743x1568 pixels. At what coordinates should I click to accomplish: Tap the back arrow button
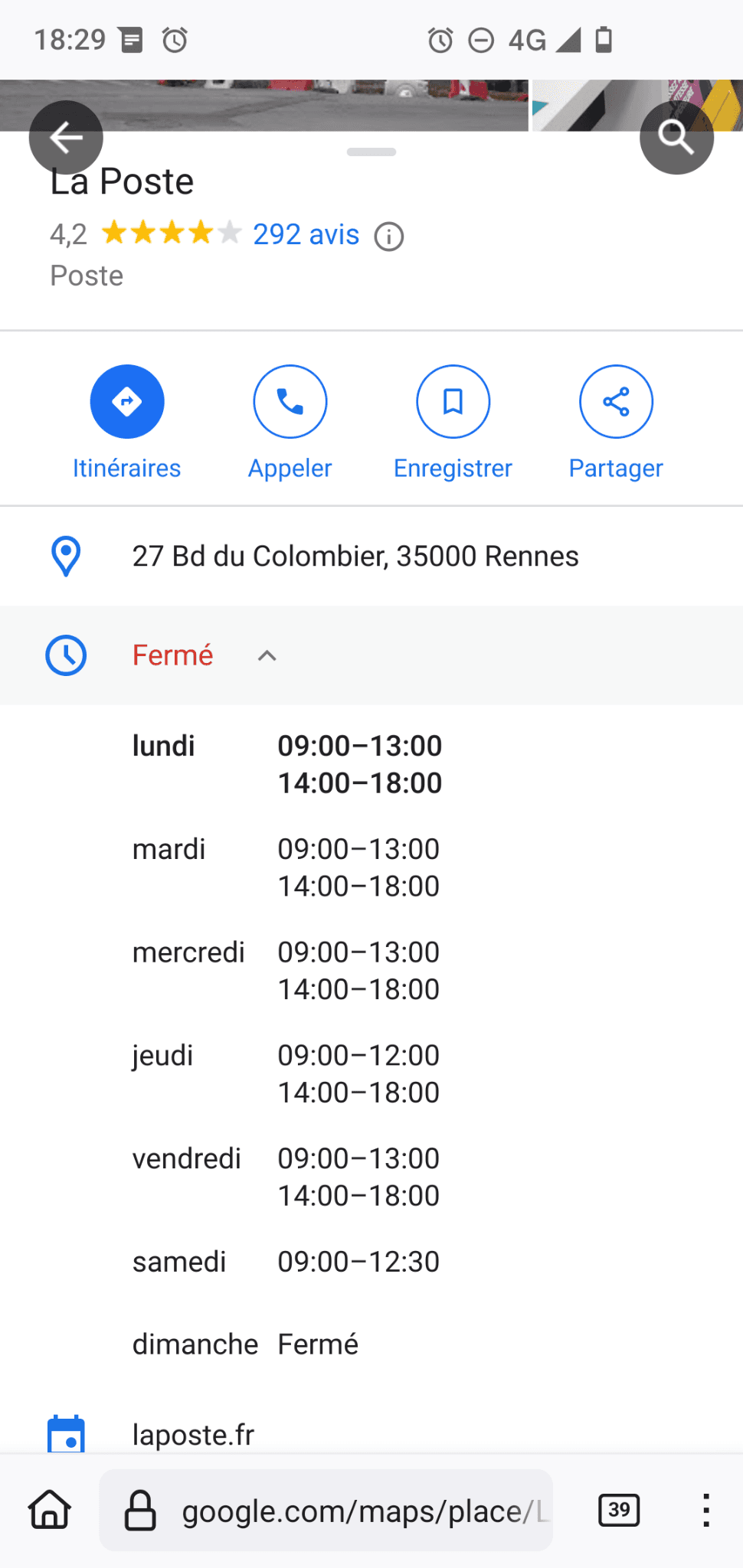(x=66, y=138)
